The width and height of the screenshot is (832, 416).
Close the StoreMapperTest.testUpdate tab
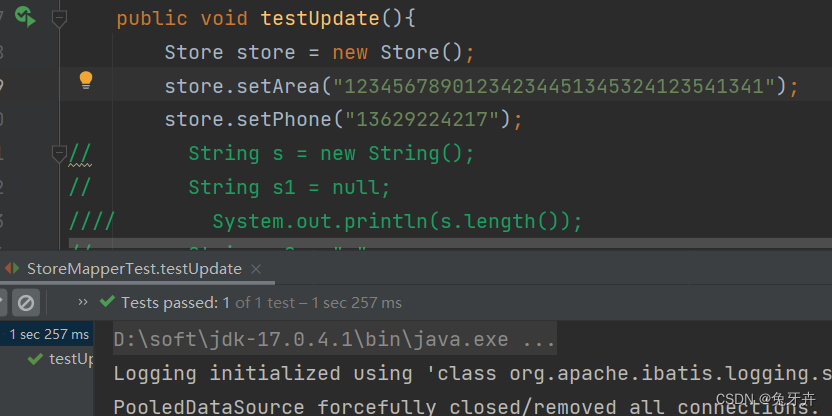click(x=256, y=270)
